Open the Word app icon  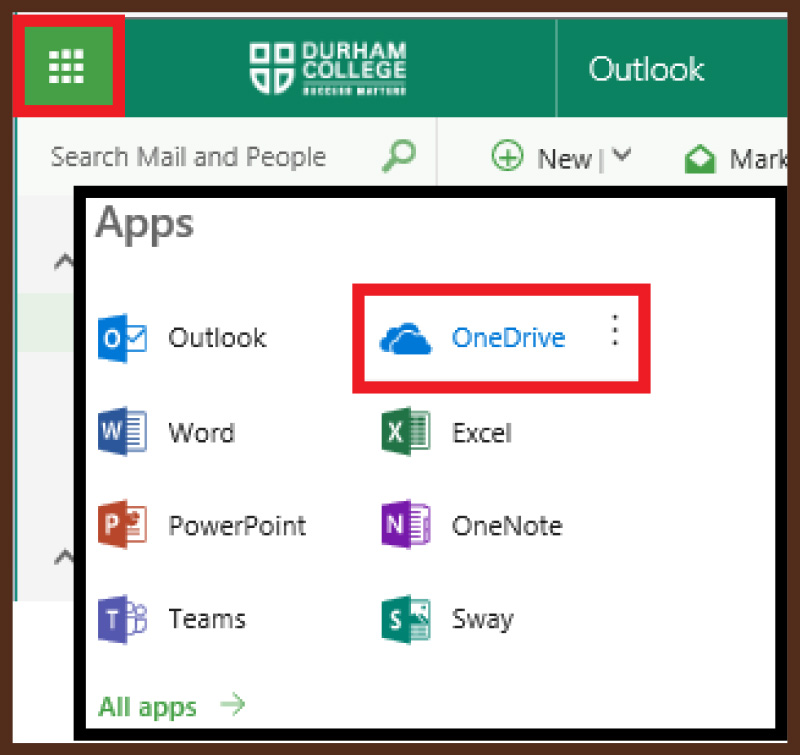[x=123, y=432]
